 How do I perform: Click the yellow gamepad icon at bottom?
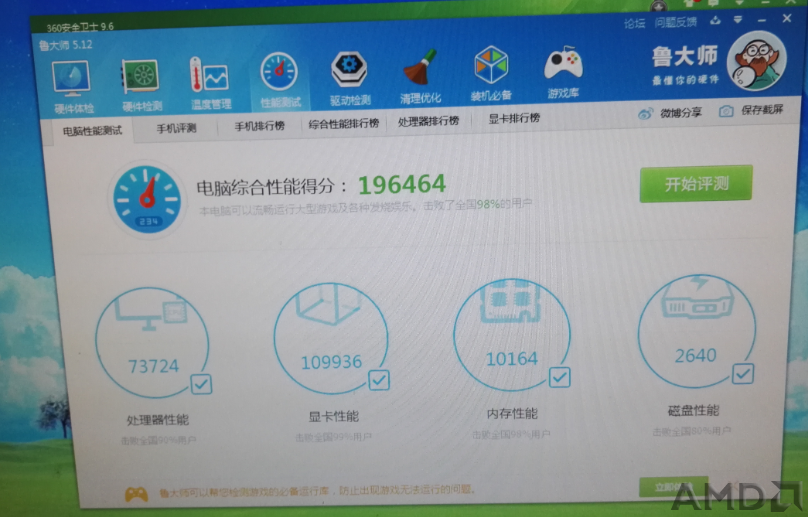pyautogui.click(x=136, y=495)
